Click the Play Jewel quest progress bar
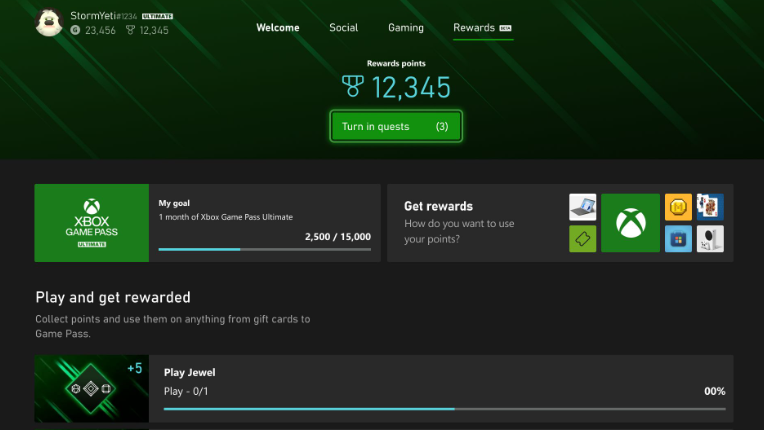Screen dimensions: 764x430 point(444,409)
